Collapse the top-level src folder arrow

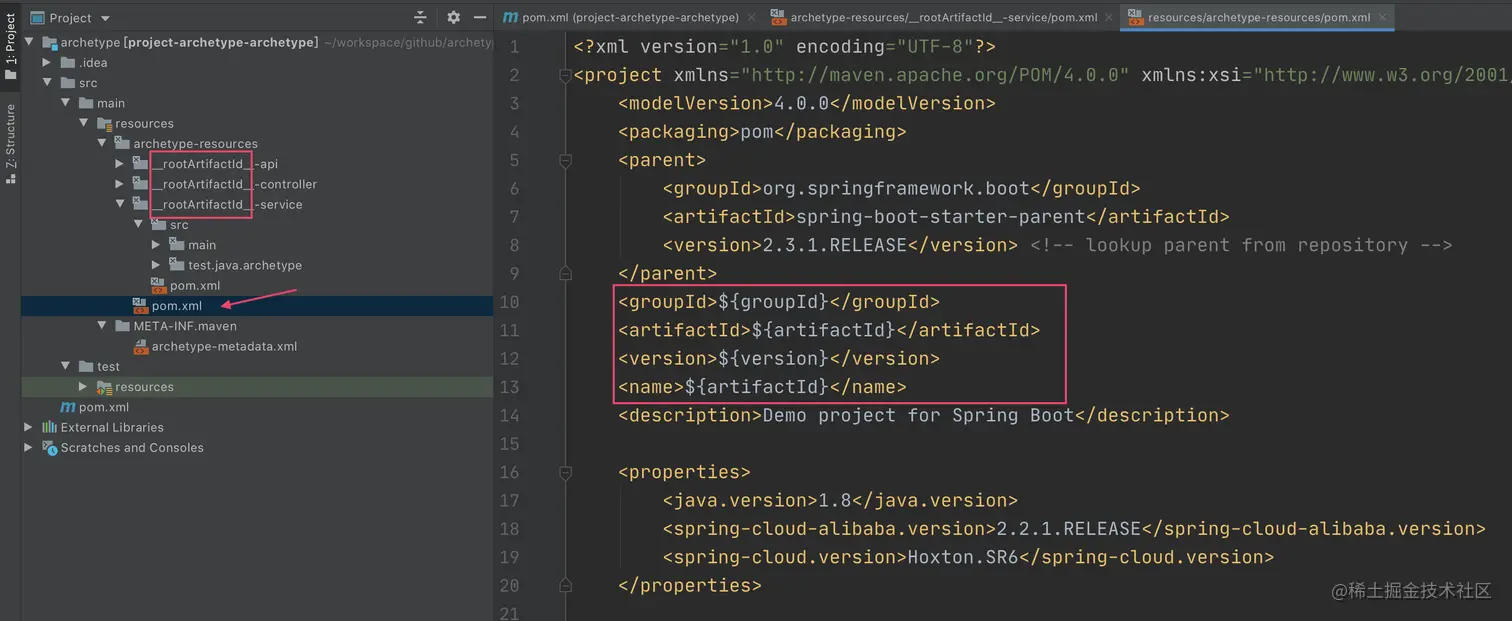click(x=47, y=83)
